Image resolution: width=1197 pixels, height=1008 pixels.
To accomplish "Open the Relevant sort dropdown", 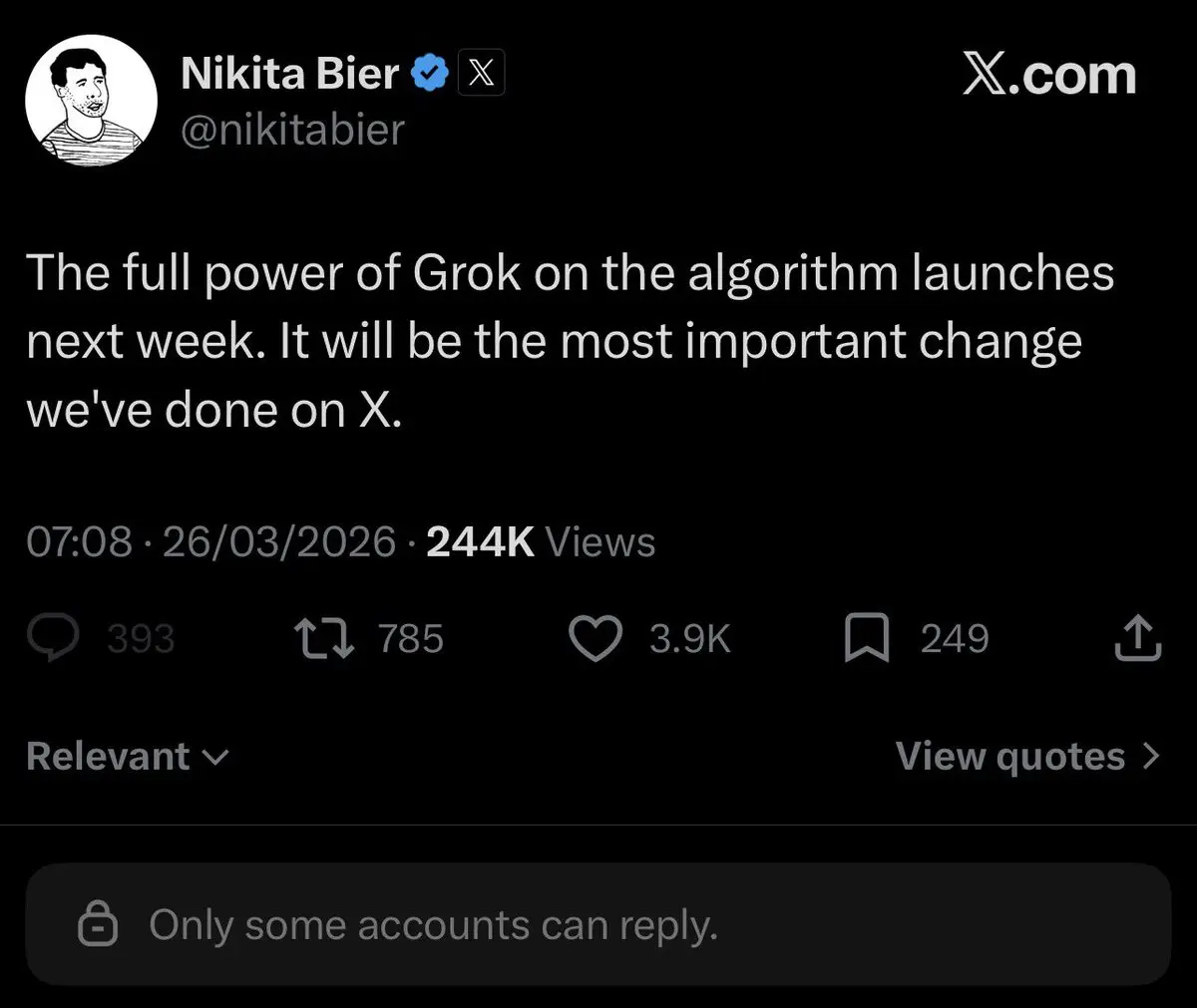I will (128, 756).
